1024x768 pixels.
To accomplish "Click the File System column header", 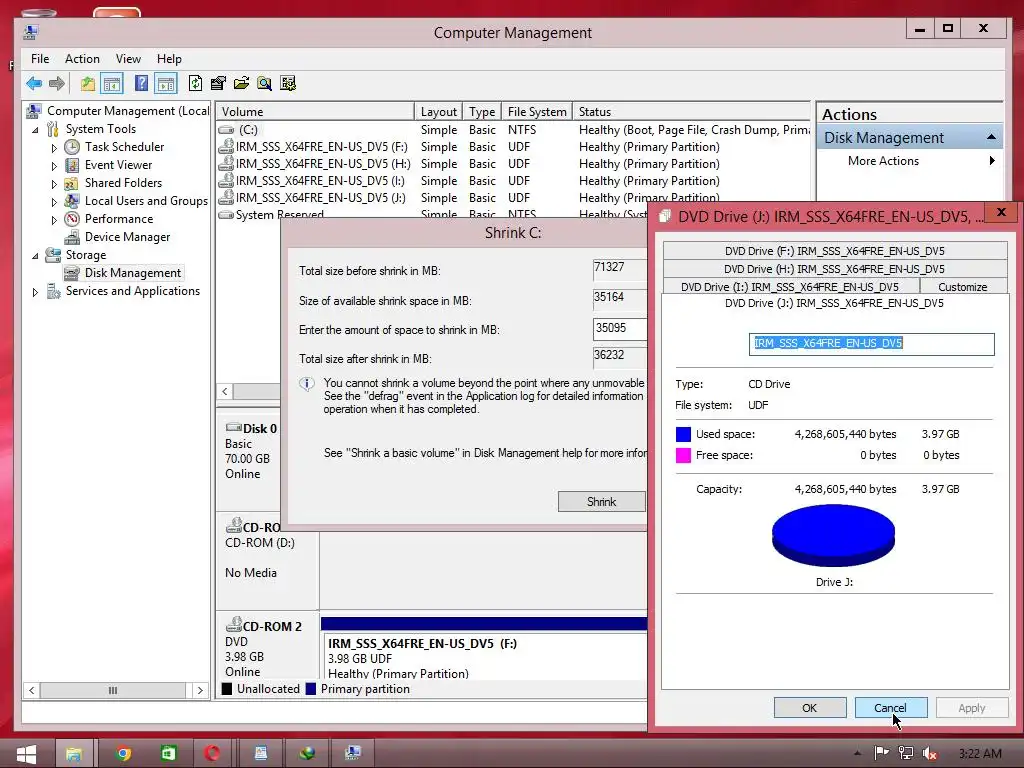I will [x=537, y=112].
